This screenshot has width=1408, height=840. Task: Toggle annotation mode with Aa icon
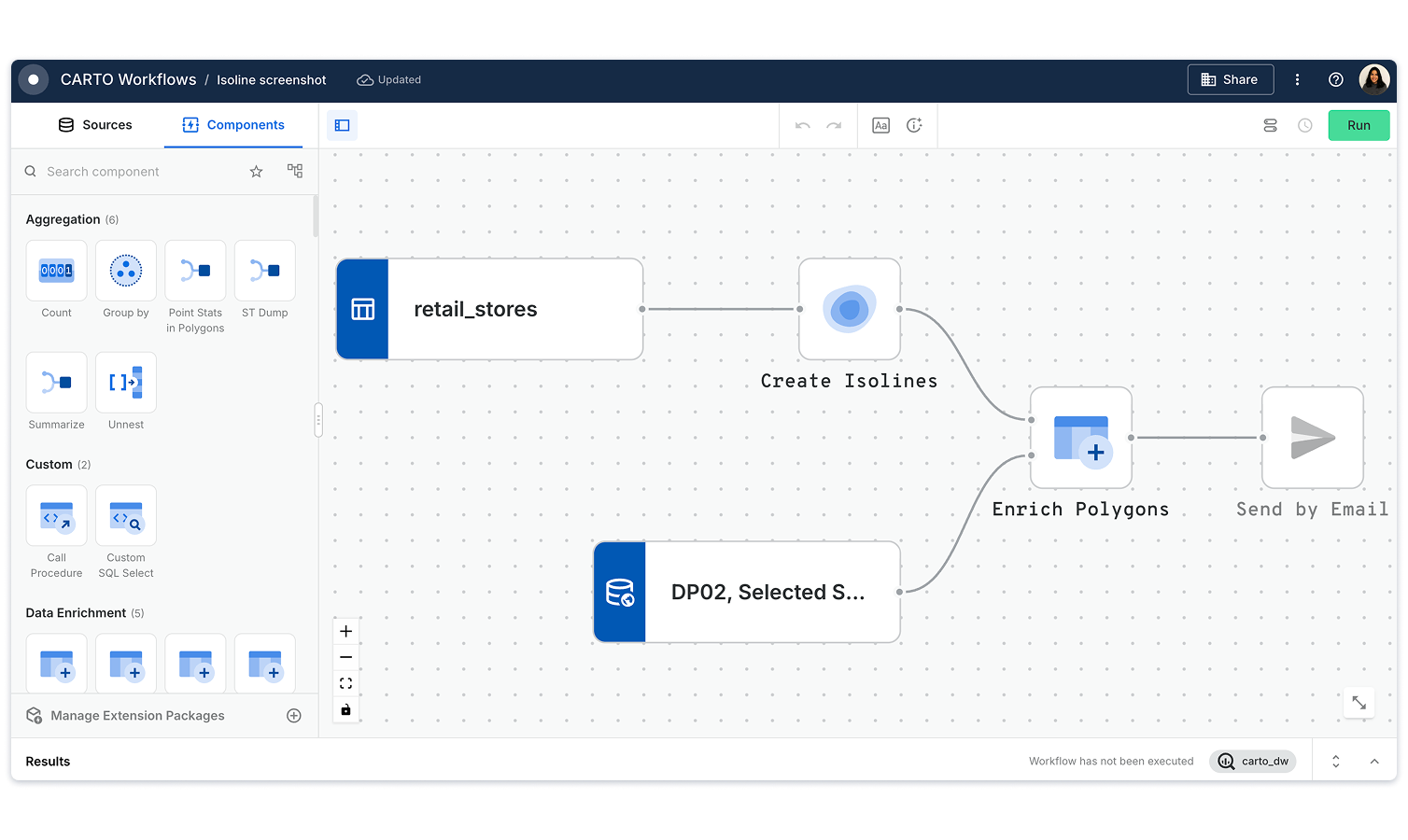point(880,124)
